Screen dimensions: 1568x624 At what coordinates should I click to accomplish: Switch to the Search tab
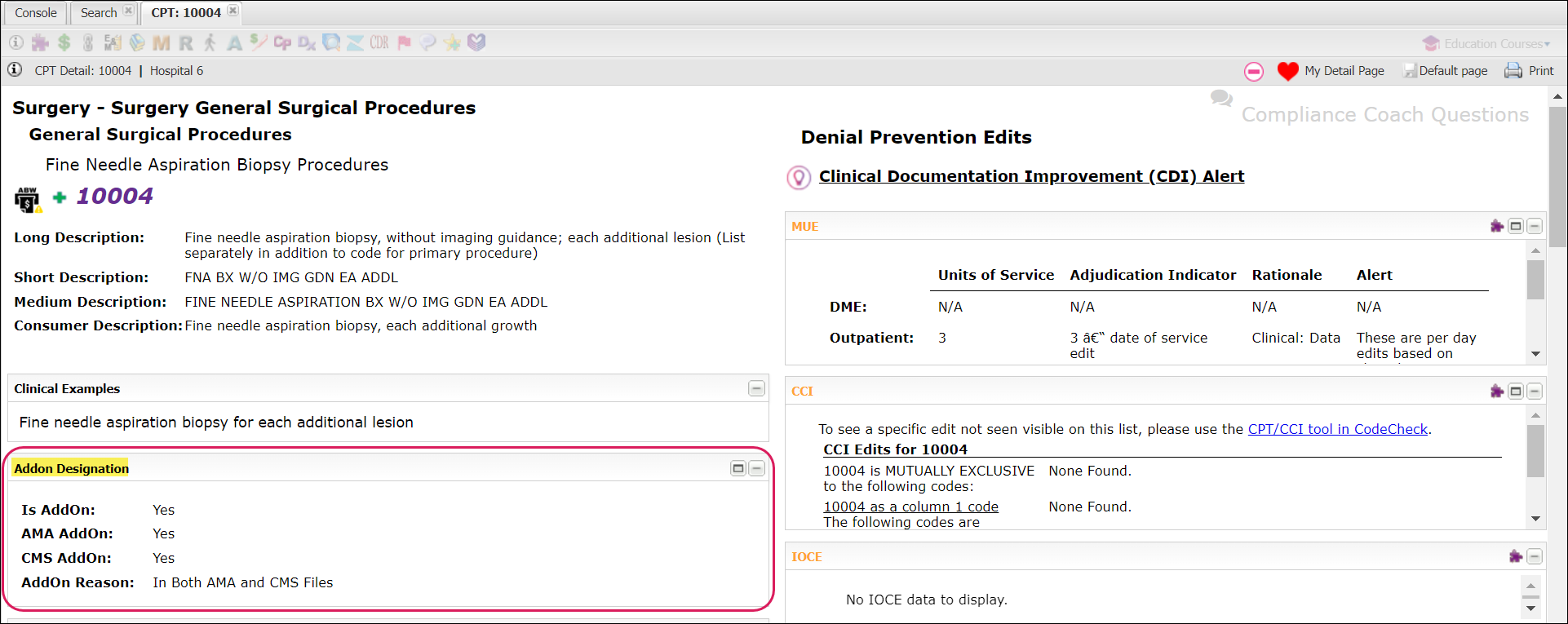point(99,13)
